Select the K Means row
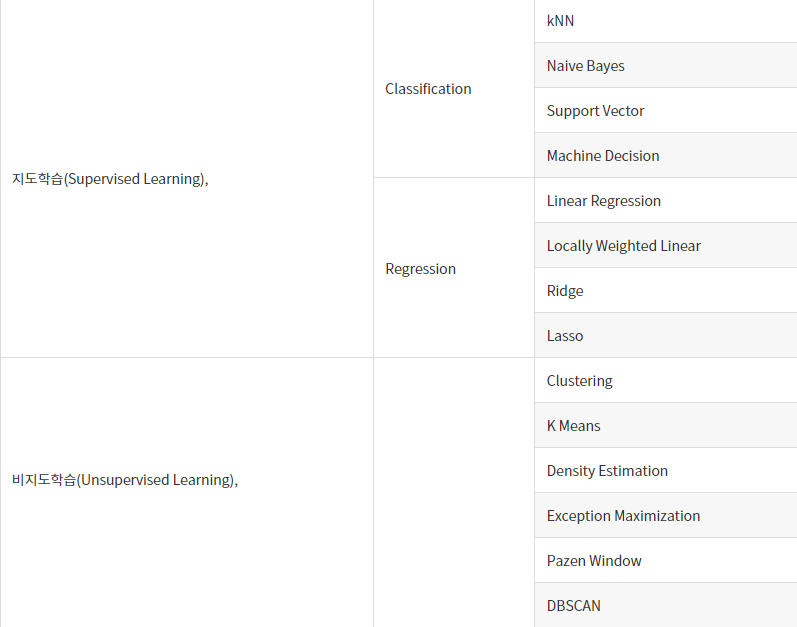Viewport: 797px width, 627px height. click(x=665, y=425)
